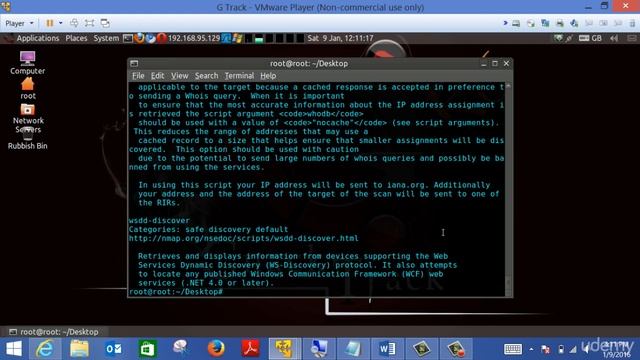Open the terminal File menu
640x360 pixels.
(x=138, y=76)
